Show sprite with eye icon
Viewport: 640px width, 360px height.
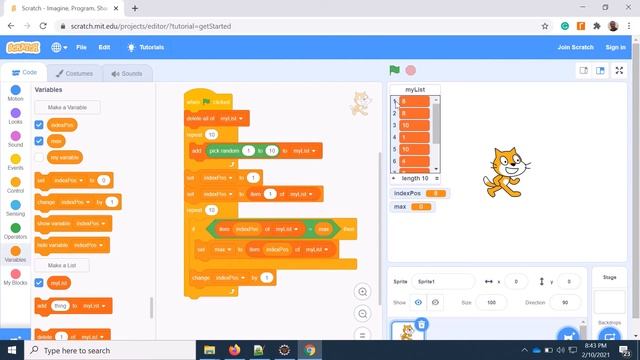pyautogui.click(x=418, y=302)
